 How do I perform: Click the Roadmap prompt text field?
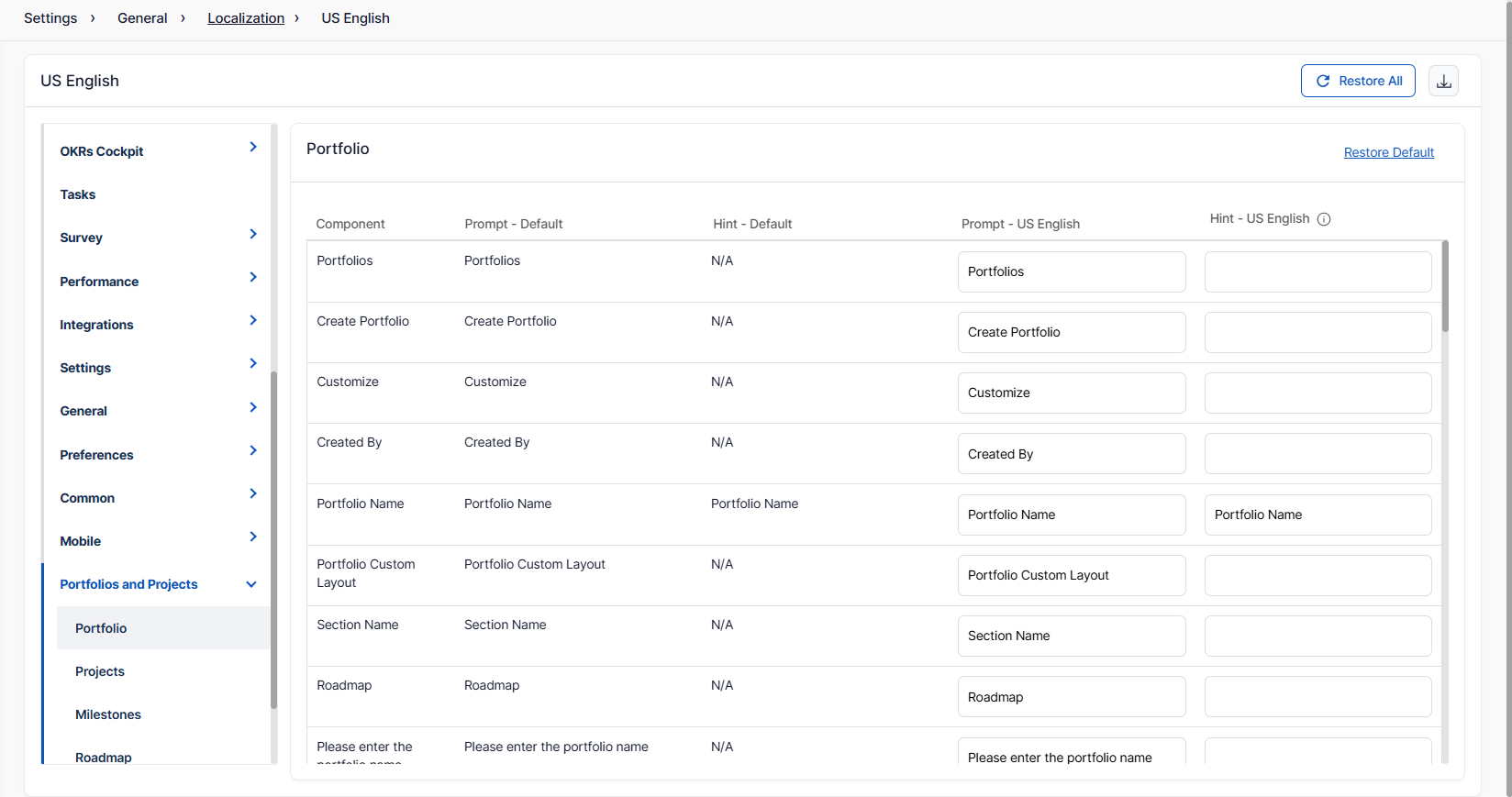[x=1071, y=697]
